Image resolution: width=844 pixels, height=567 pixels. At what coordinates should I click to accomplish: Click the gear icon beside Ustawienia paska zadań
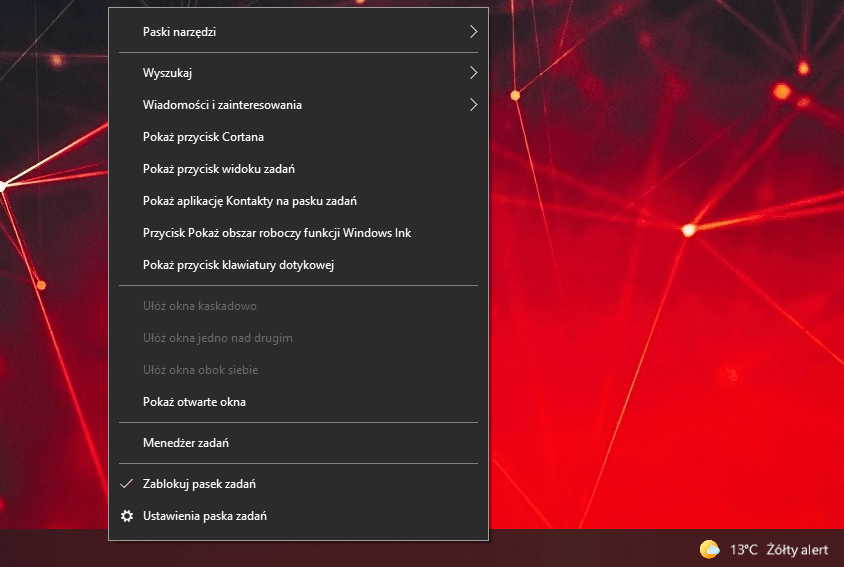[x=127, y=516]
